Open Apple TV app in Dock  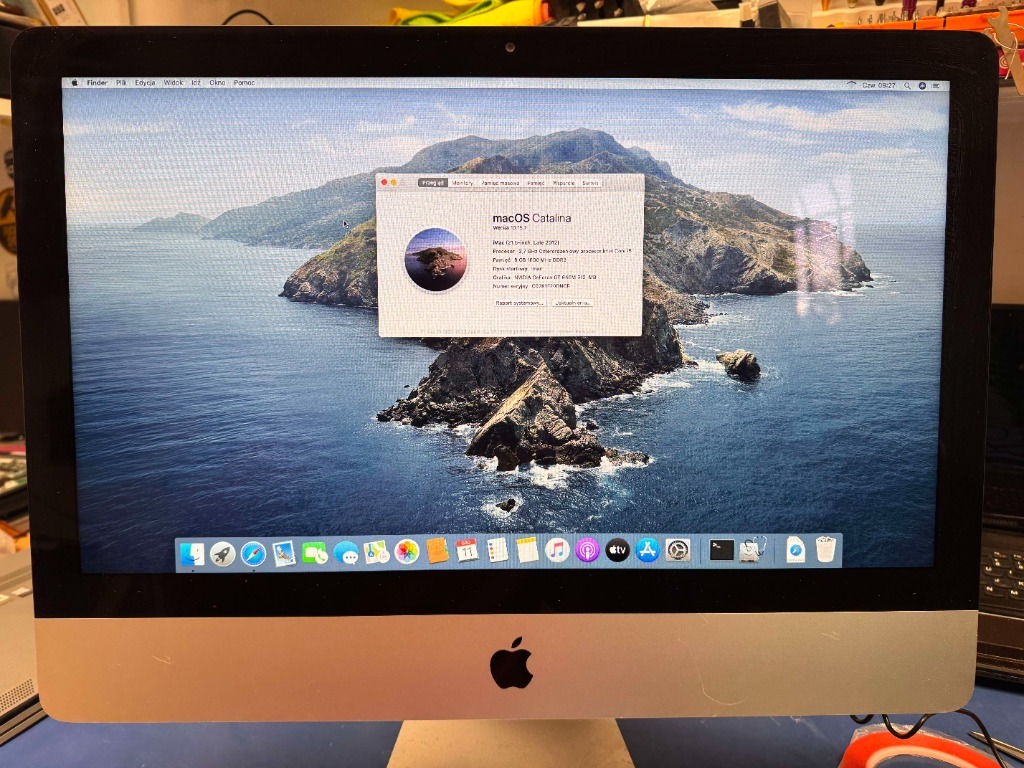(x=618, y=551)
